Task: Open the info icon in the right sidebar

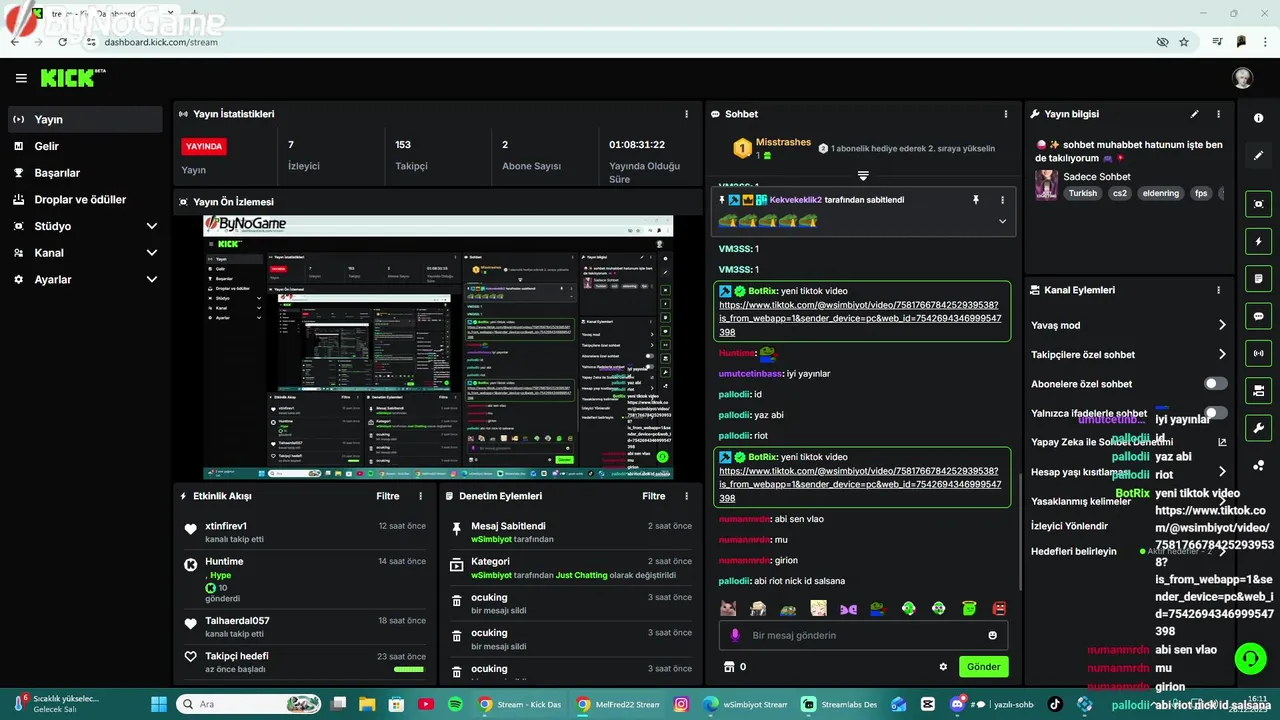Action: (x=1258, y=118)
